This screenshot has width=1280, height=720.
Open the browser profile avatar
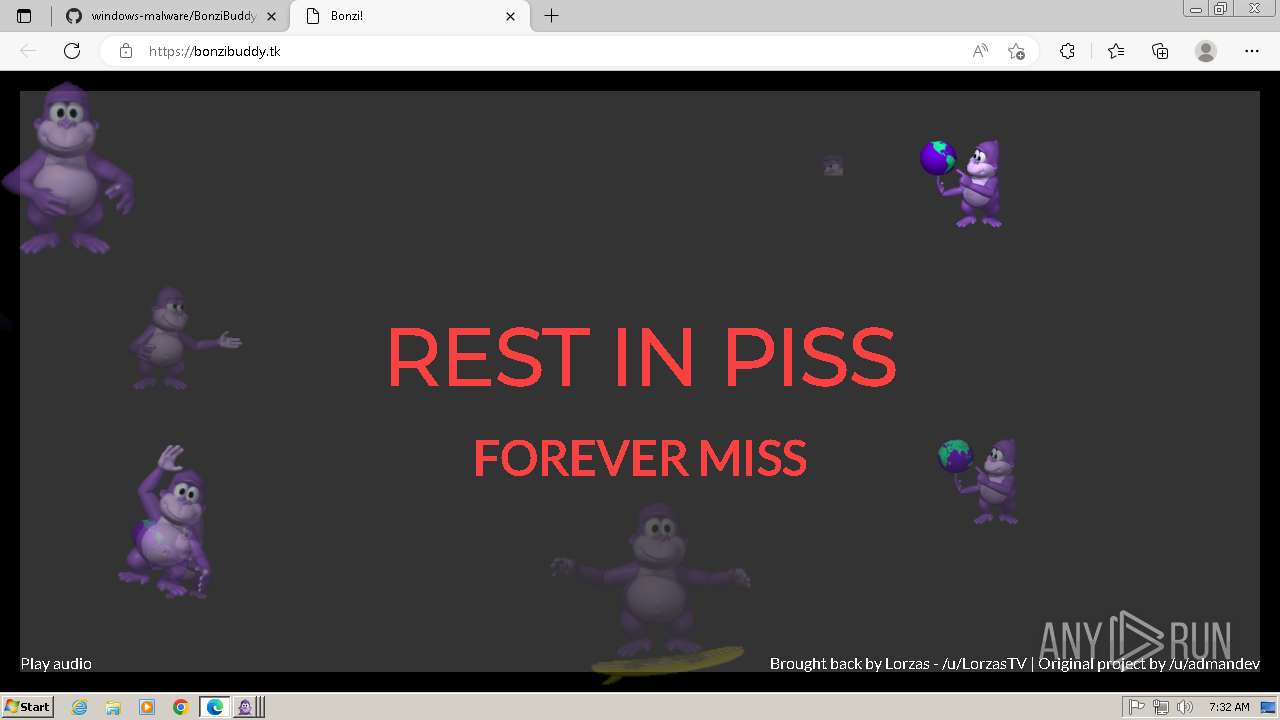coord(1206,51)
